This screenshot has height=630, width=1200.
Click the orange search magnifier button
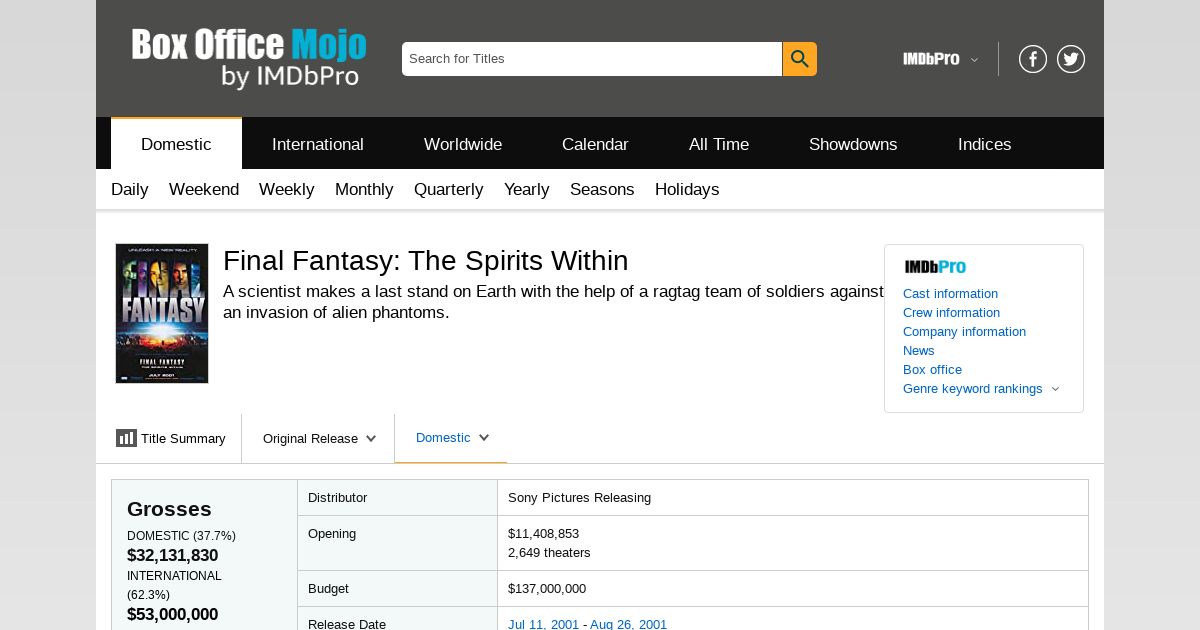coord(799,59)
